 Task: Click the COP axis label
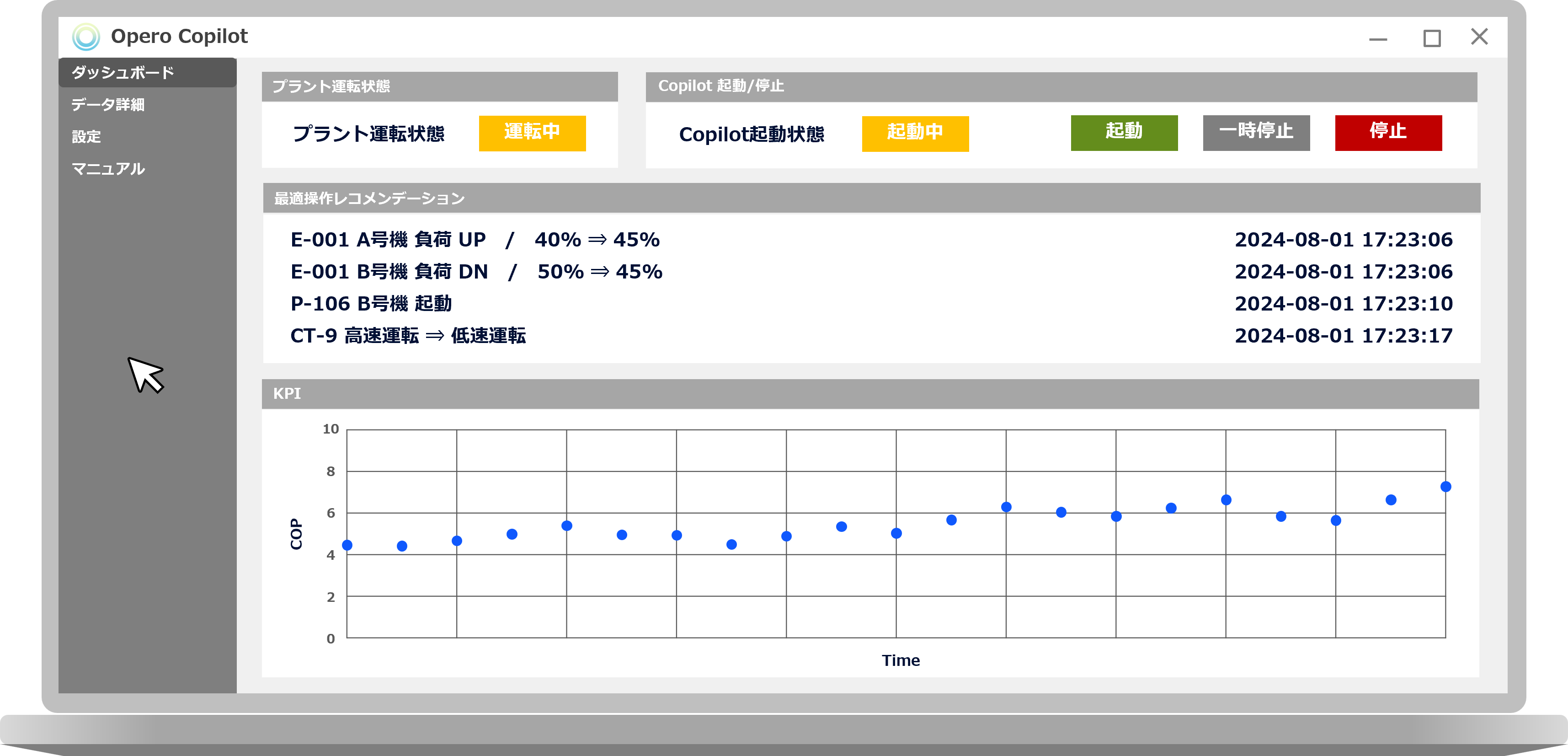(296, 534)
